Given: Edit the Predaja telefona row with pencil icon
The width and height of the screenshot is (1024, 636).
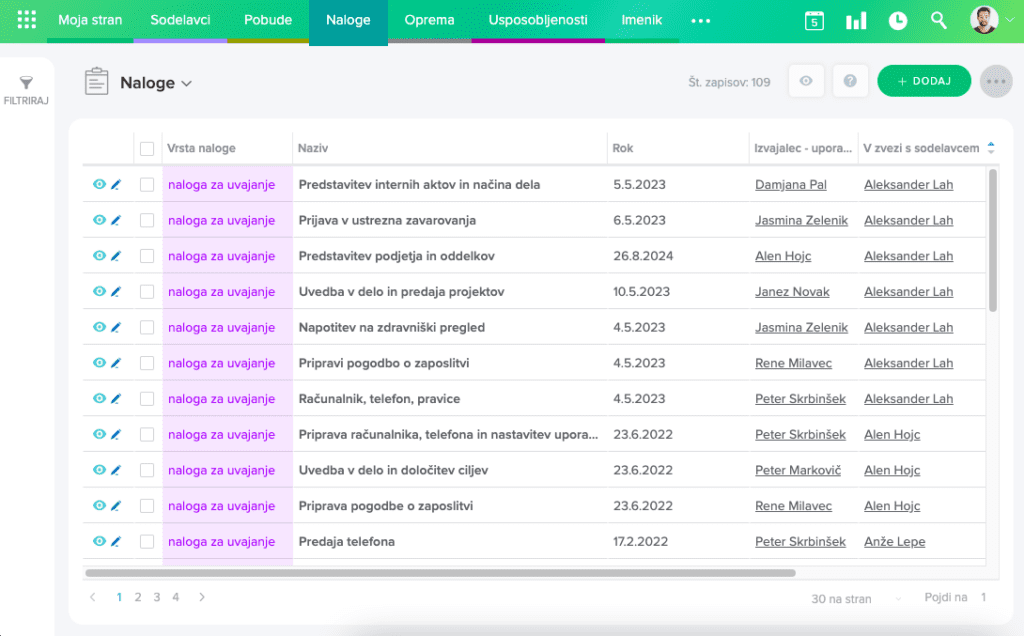Looking at the screenshot, I should (116, 541).
